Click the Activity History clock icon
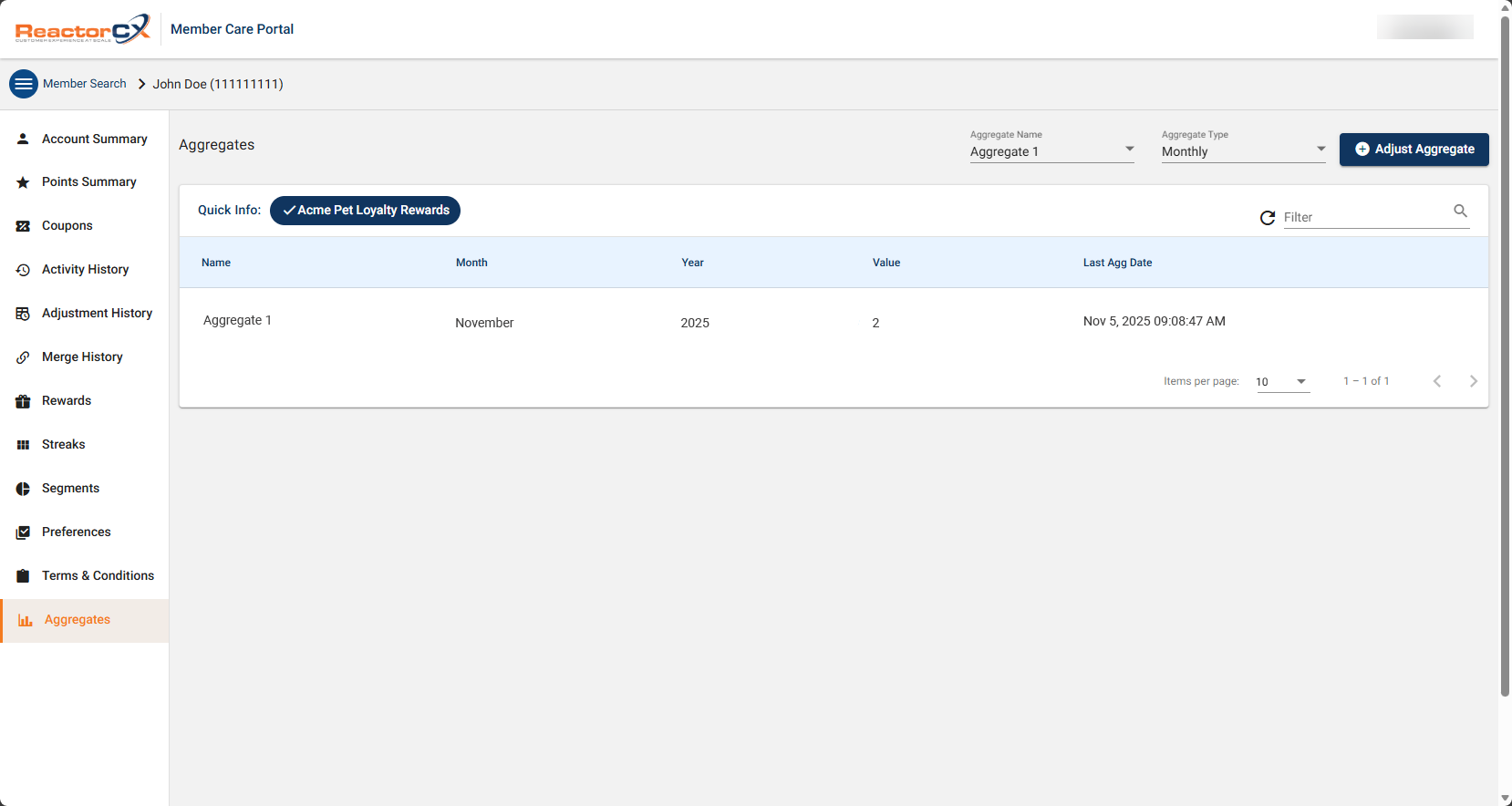This screenshot has height=806, width=1512. (x=23, y=270)
